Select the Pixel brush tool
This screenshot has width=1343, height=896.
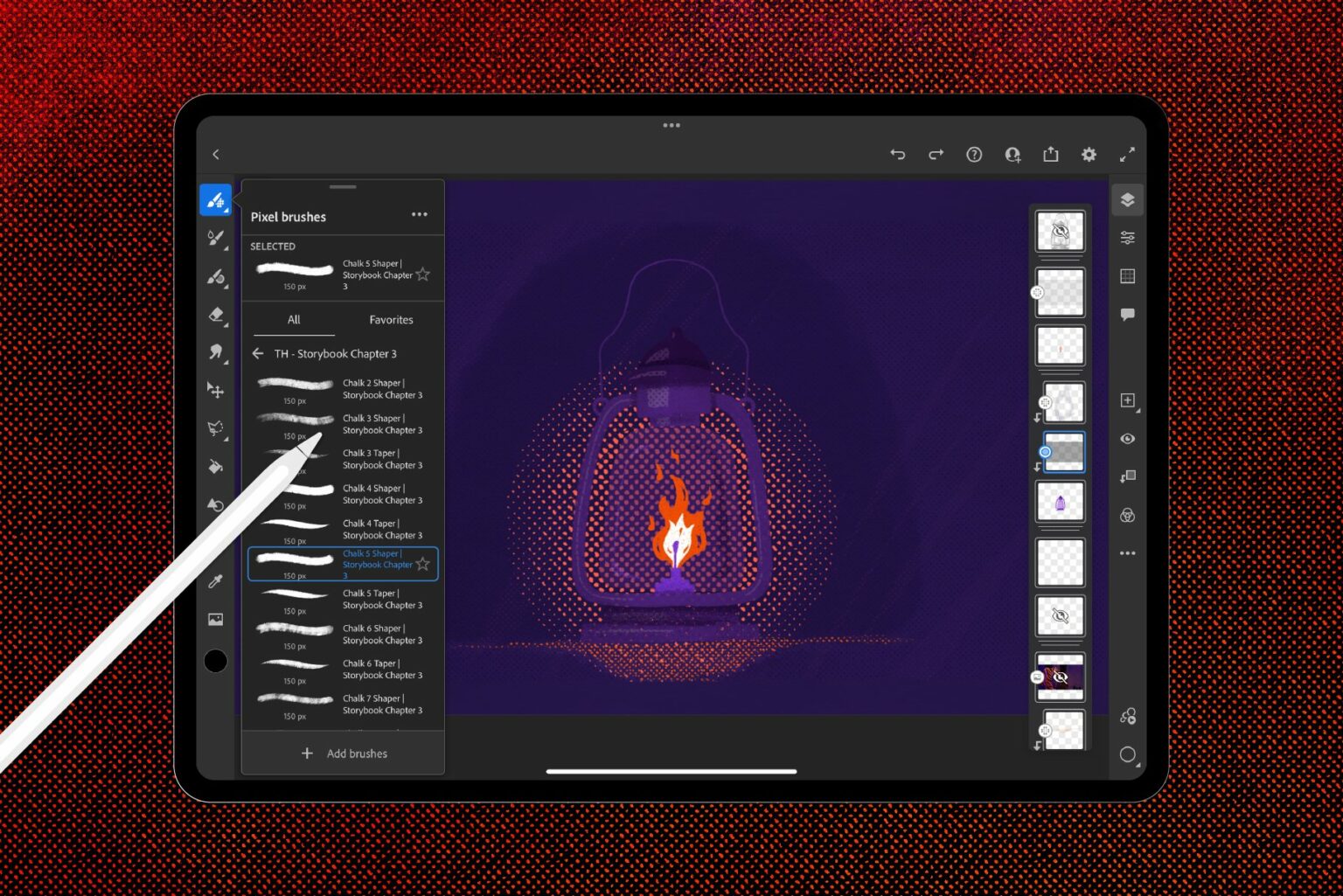[216, 199]
